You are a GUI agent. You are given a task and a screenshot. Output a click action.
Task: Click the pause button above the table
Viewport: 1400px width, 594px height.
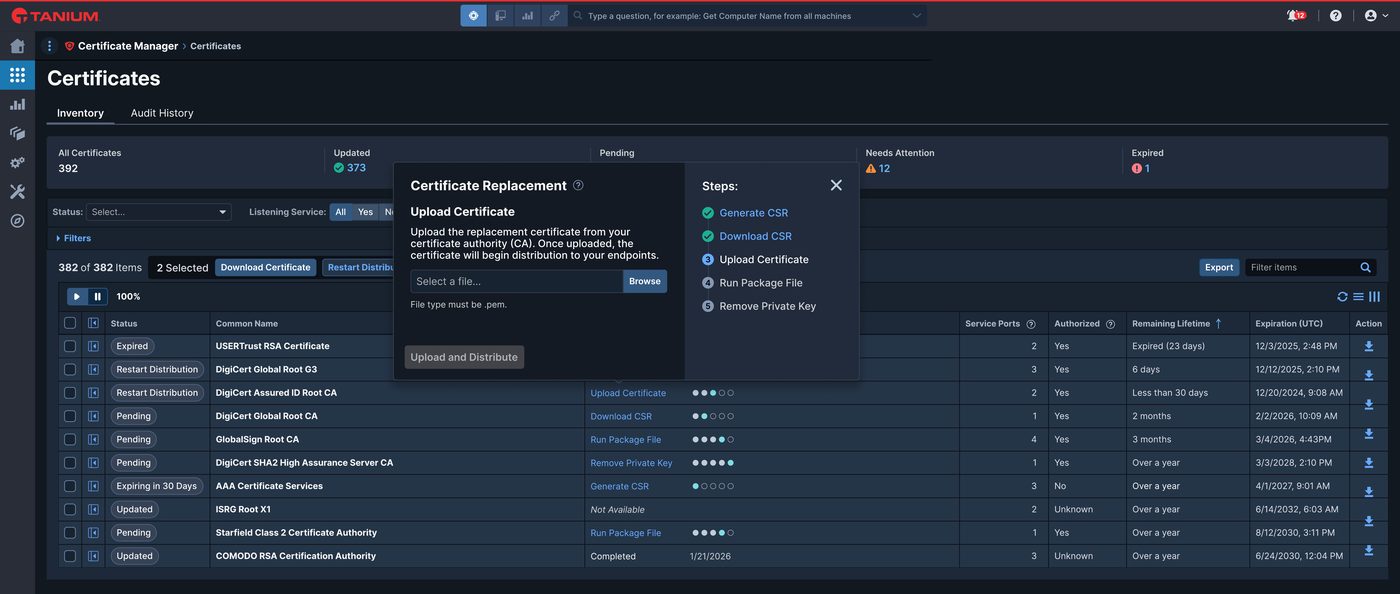(97, 296)
